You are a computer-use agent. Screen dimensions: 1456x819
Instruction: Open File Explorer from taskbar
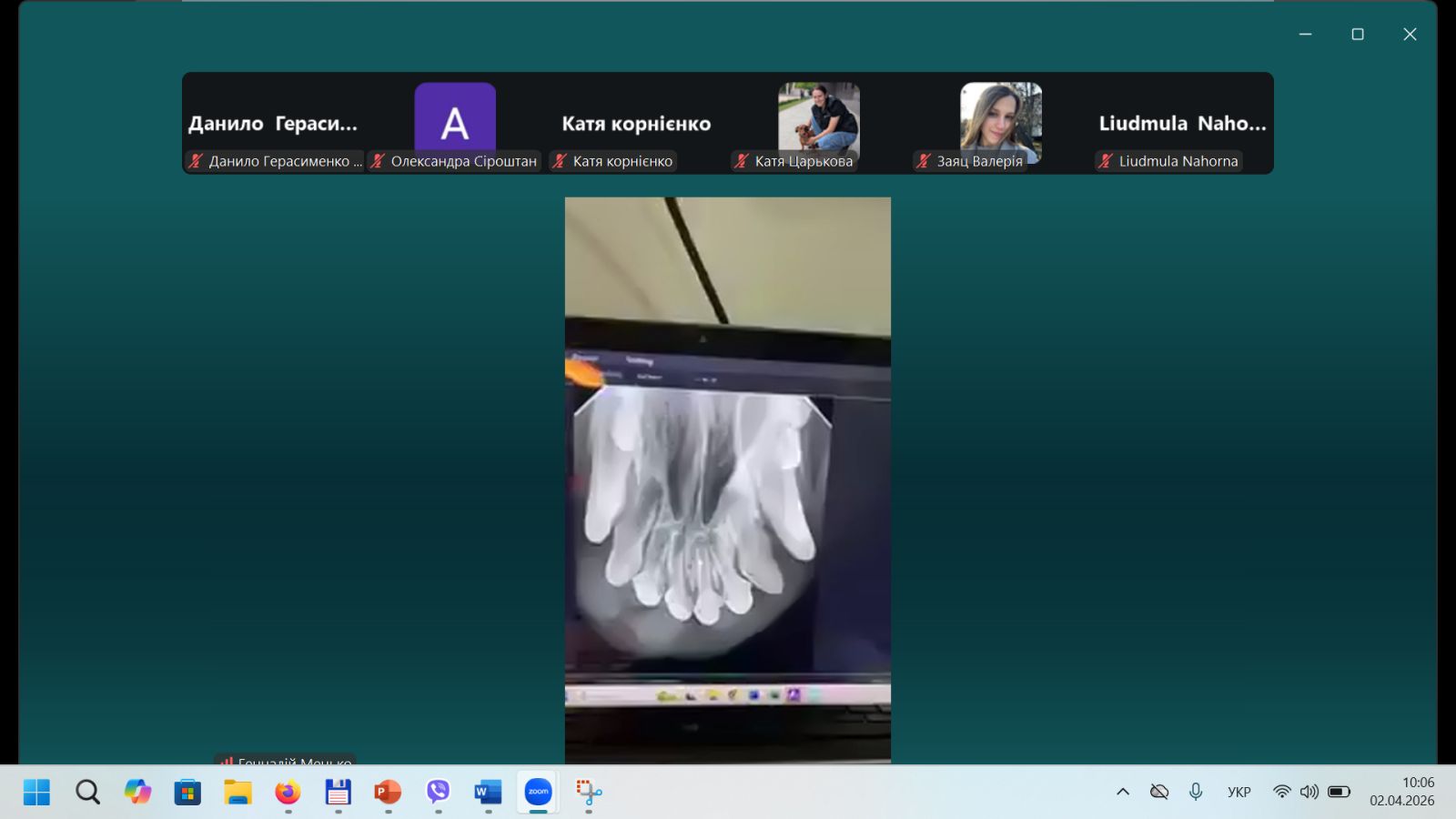(238, 792)
